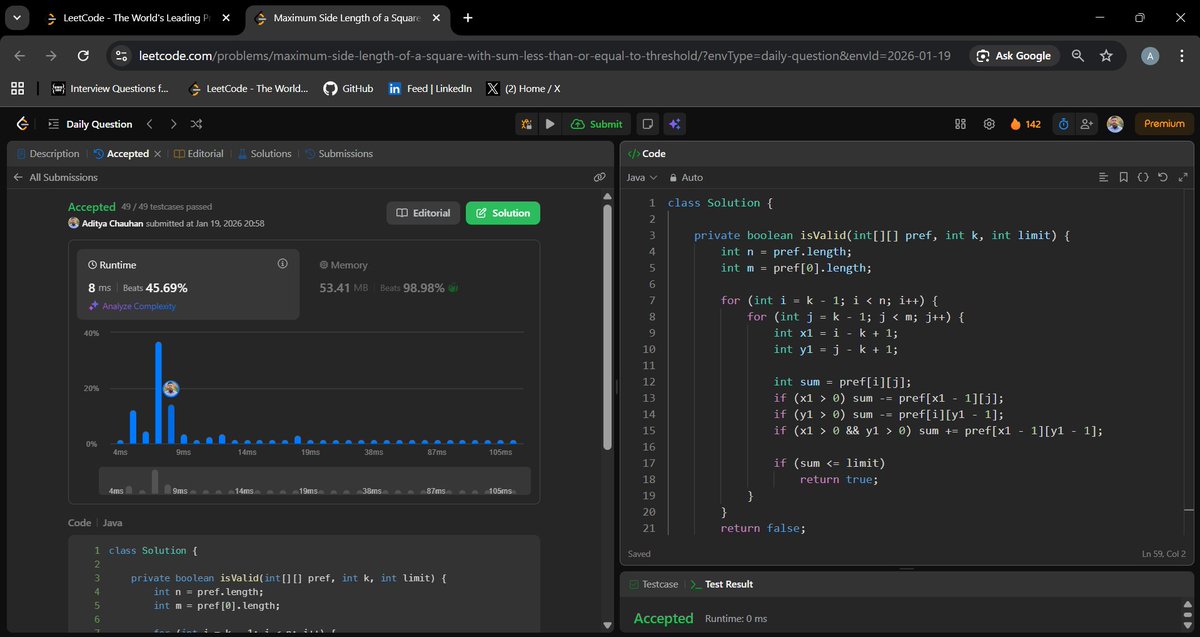This screenshot has height=637, width=1200.
Task: Open the GitHub bookmark
Action: coord(348,88)
